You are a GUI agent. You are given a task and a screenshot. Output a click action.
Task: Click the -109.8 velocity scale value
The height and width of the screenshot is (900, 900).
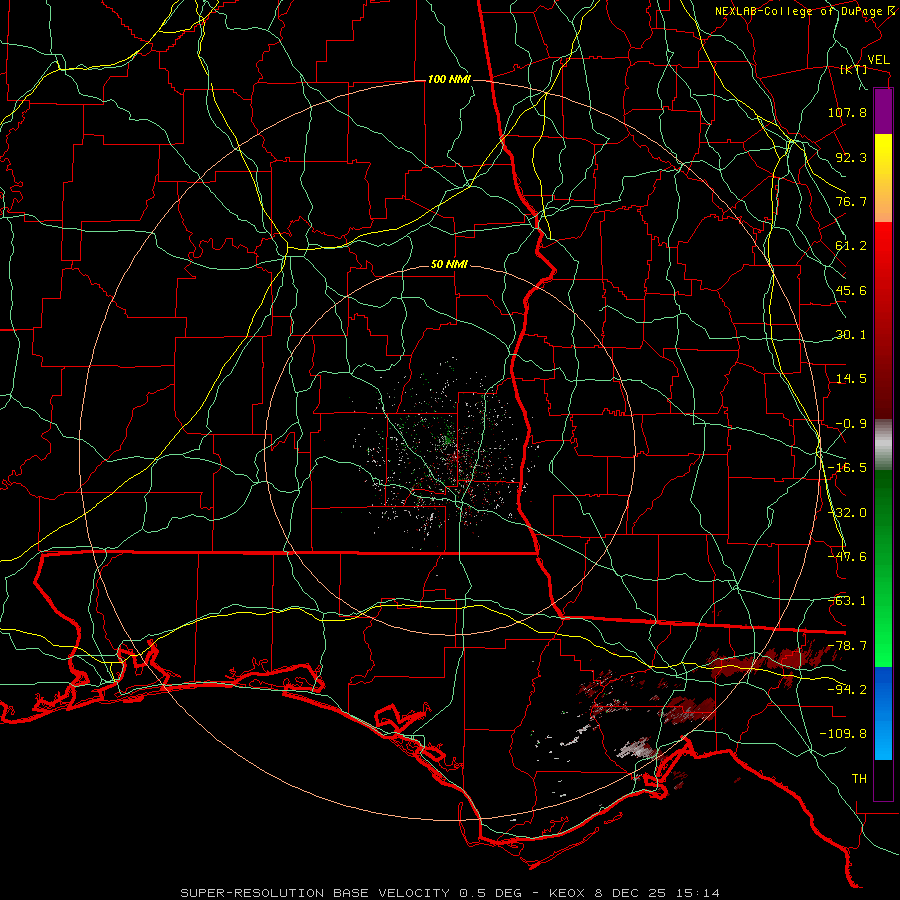tap(843, 734)
